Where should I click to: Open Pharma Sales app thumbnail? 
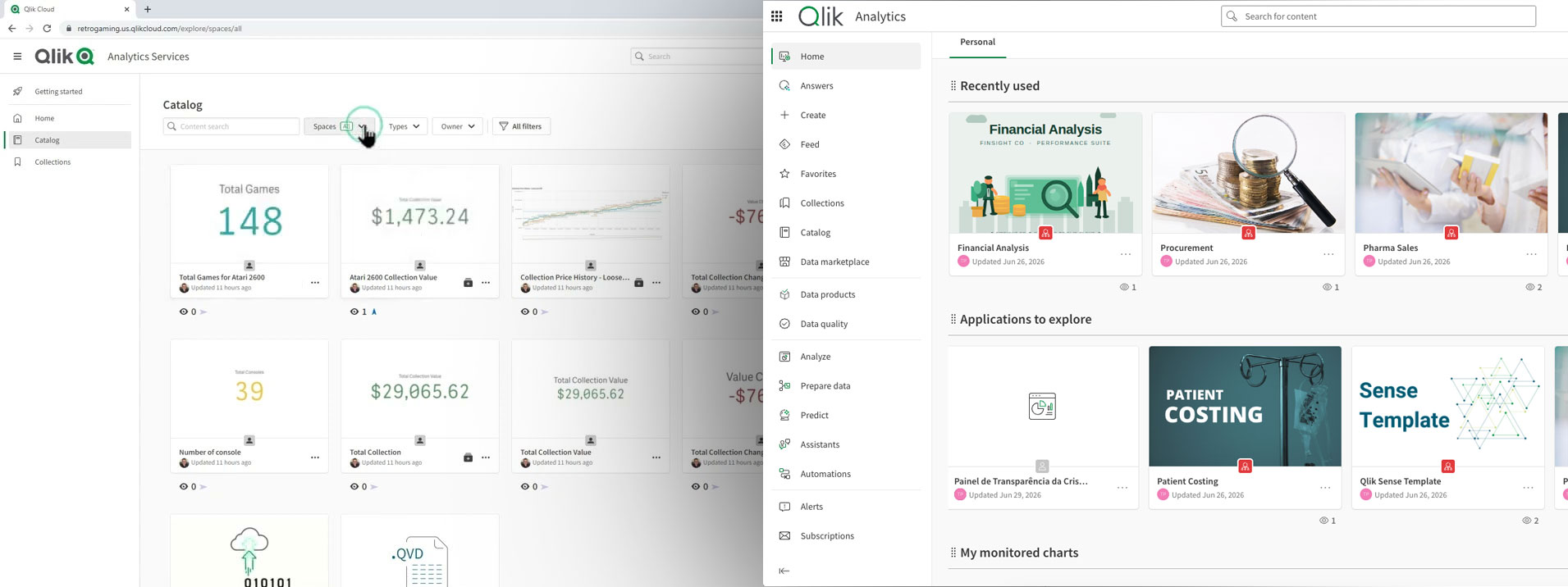click(1451, 173)
